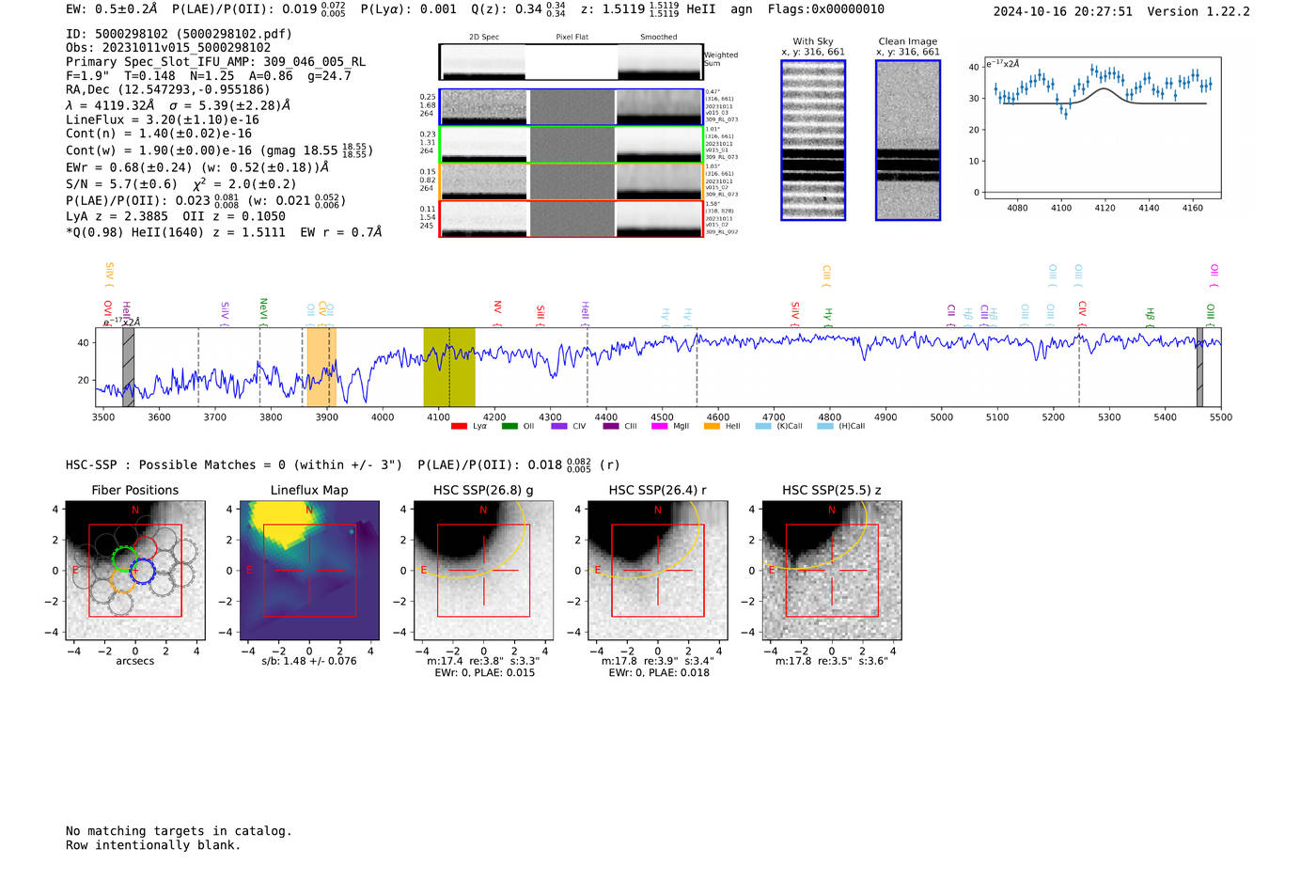This screenshot has height=896, width=1316.
Task: Click the ID: 5000298102 text line
Action: [x=179, y=34]
